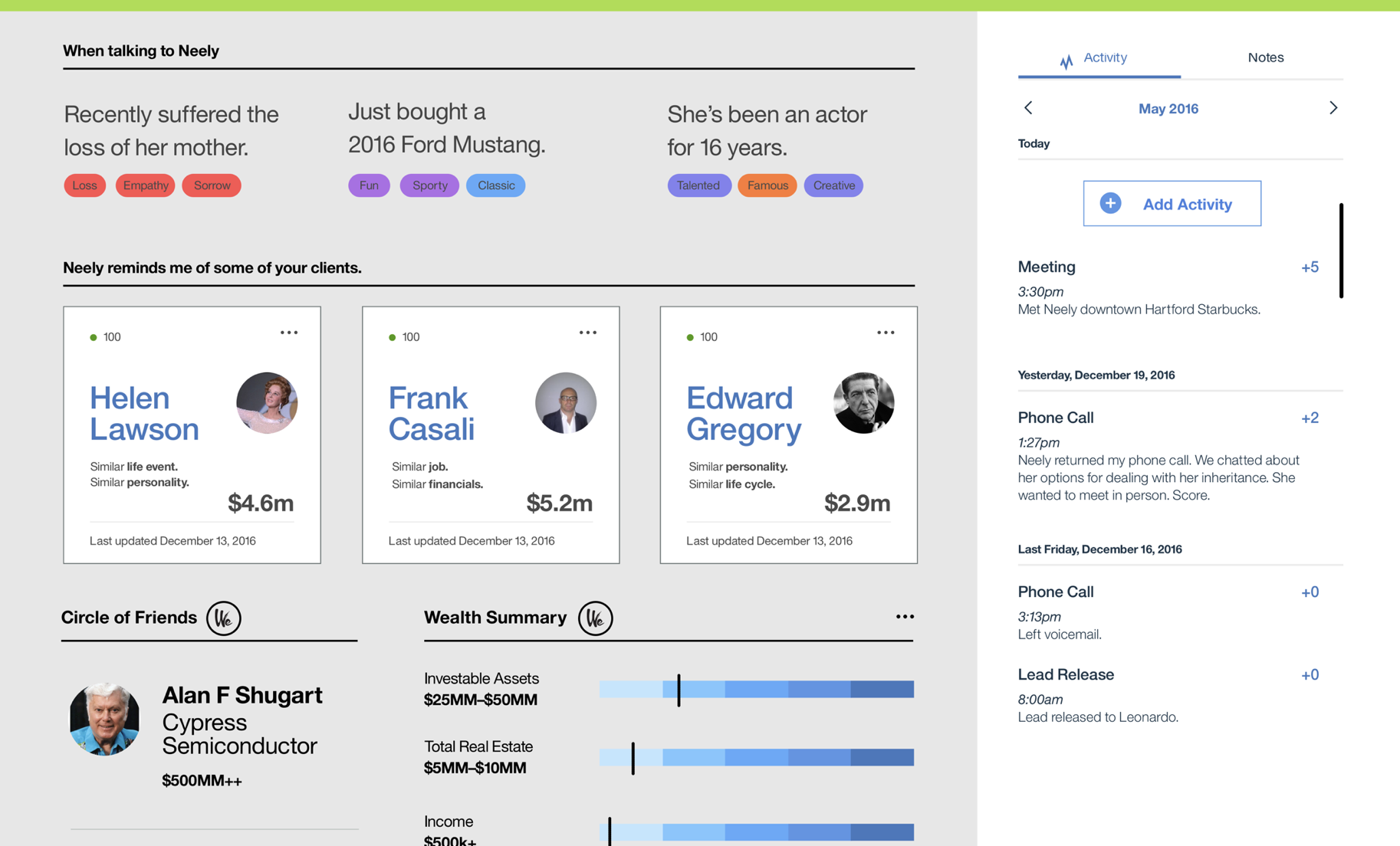1400x846 pixels.
Task: Click the Investable Assets range bar marker
Action: pyautogui.click(x=679, y=690)
